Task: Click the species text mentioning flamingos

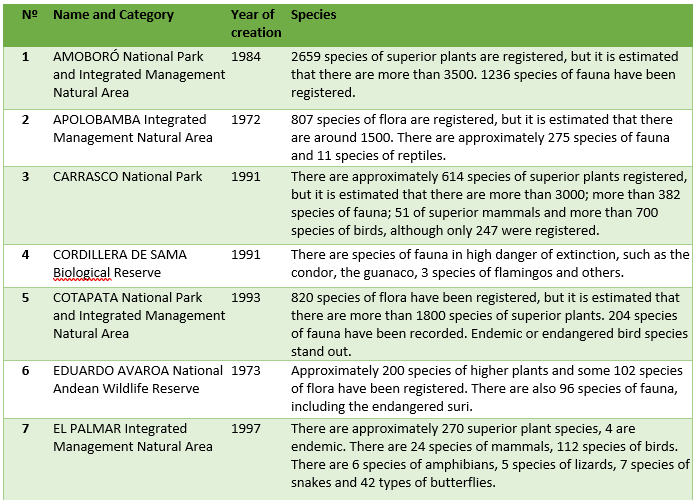Action: coord(490,264)
